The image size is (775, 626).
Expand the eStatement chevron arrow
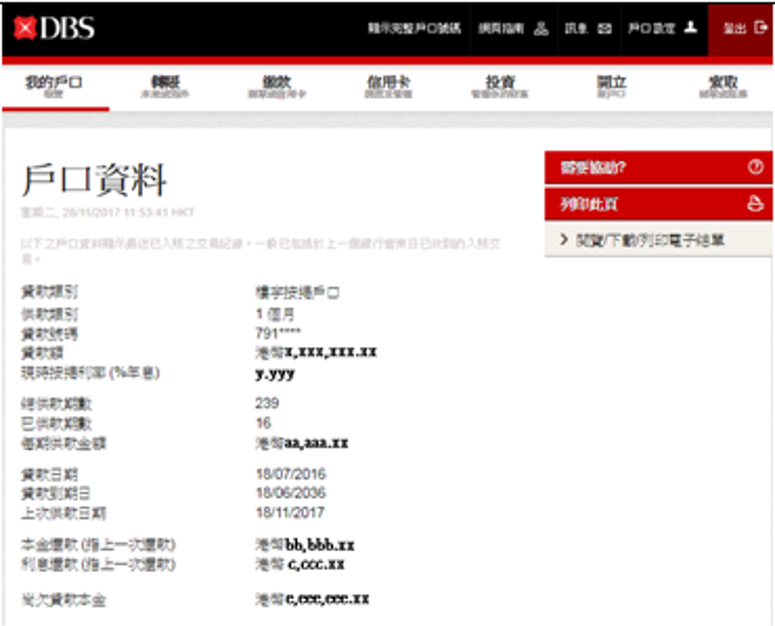pyautogui.click(x=564, y=240)
